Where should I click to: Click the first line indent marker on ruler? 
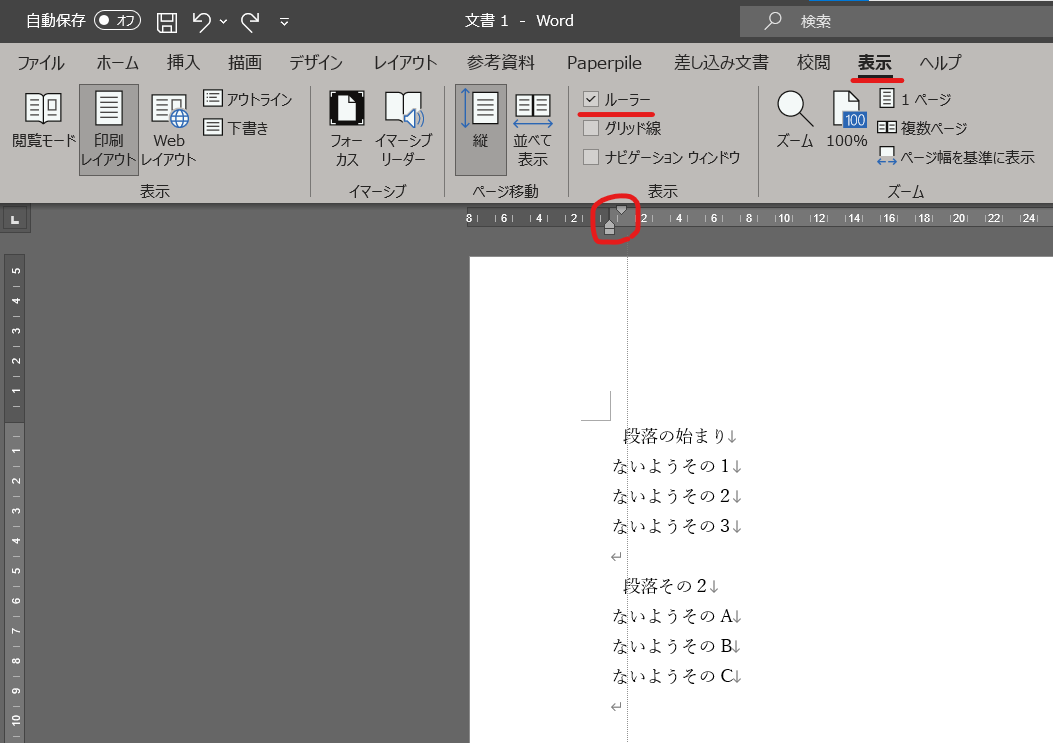pyautogui.click(x=621, y=210)
